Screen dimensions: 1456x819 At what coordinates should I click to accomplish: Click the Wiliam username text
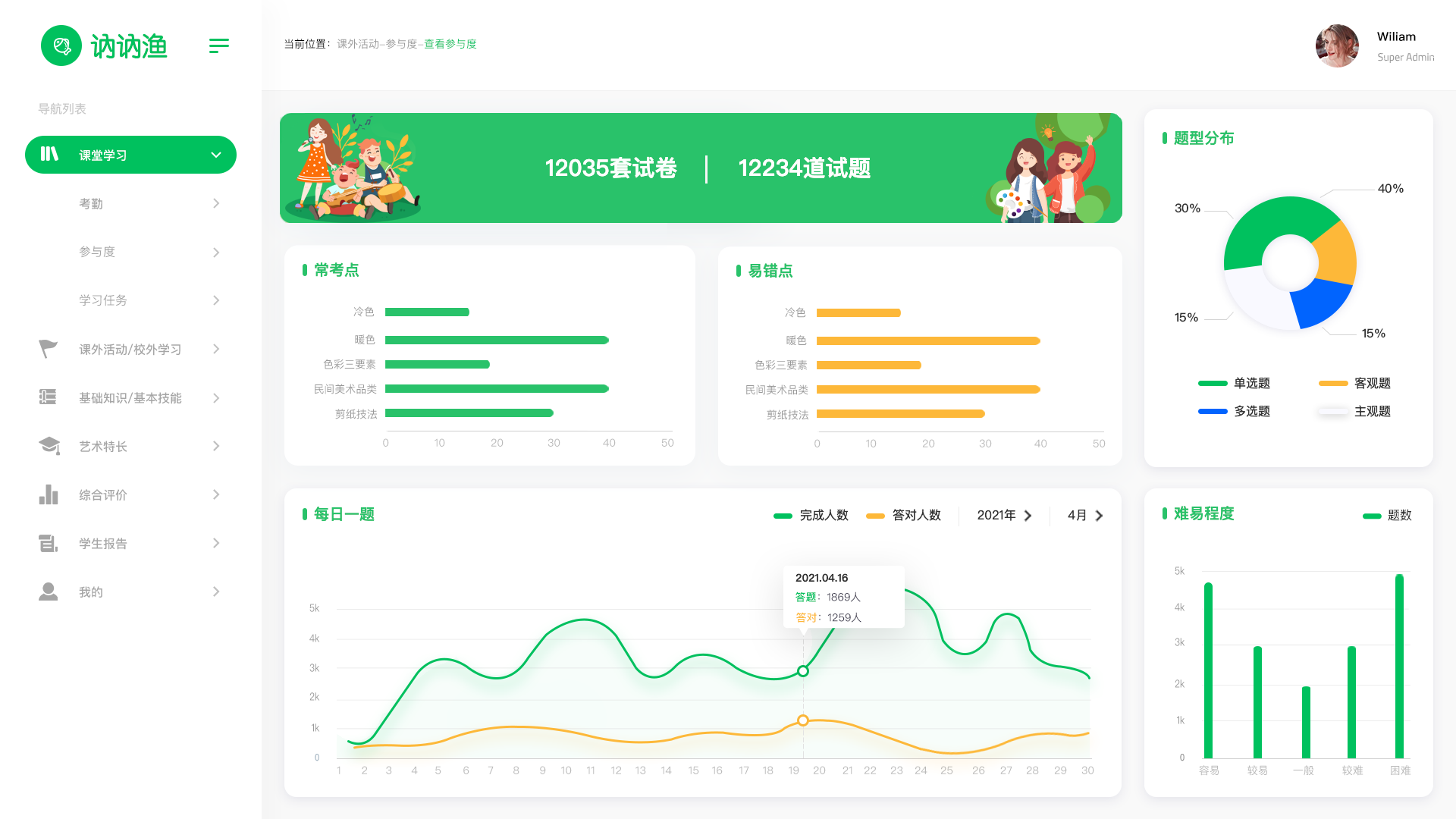(1396, 36)
